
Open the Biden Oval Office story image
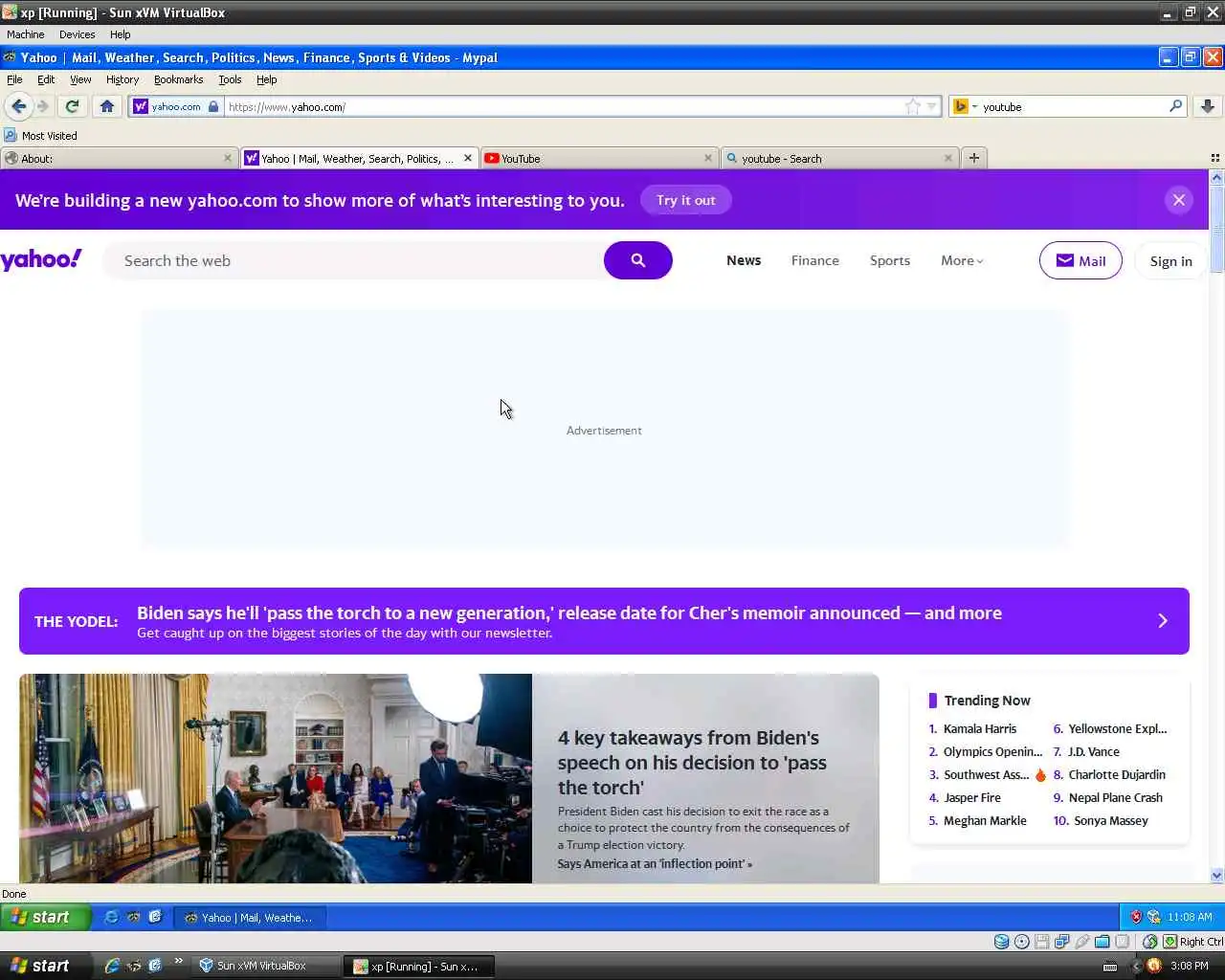(276, 778)
